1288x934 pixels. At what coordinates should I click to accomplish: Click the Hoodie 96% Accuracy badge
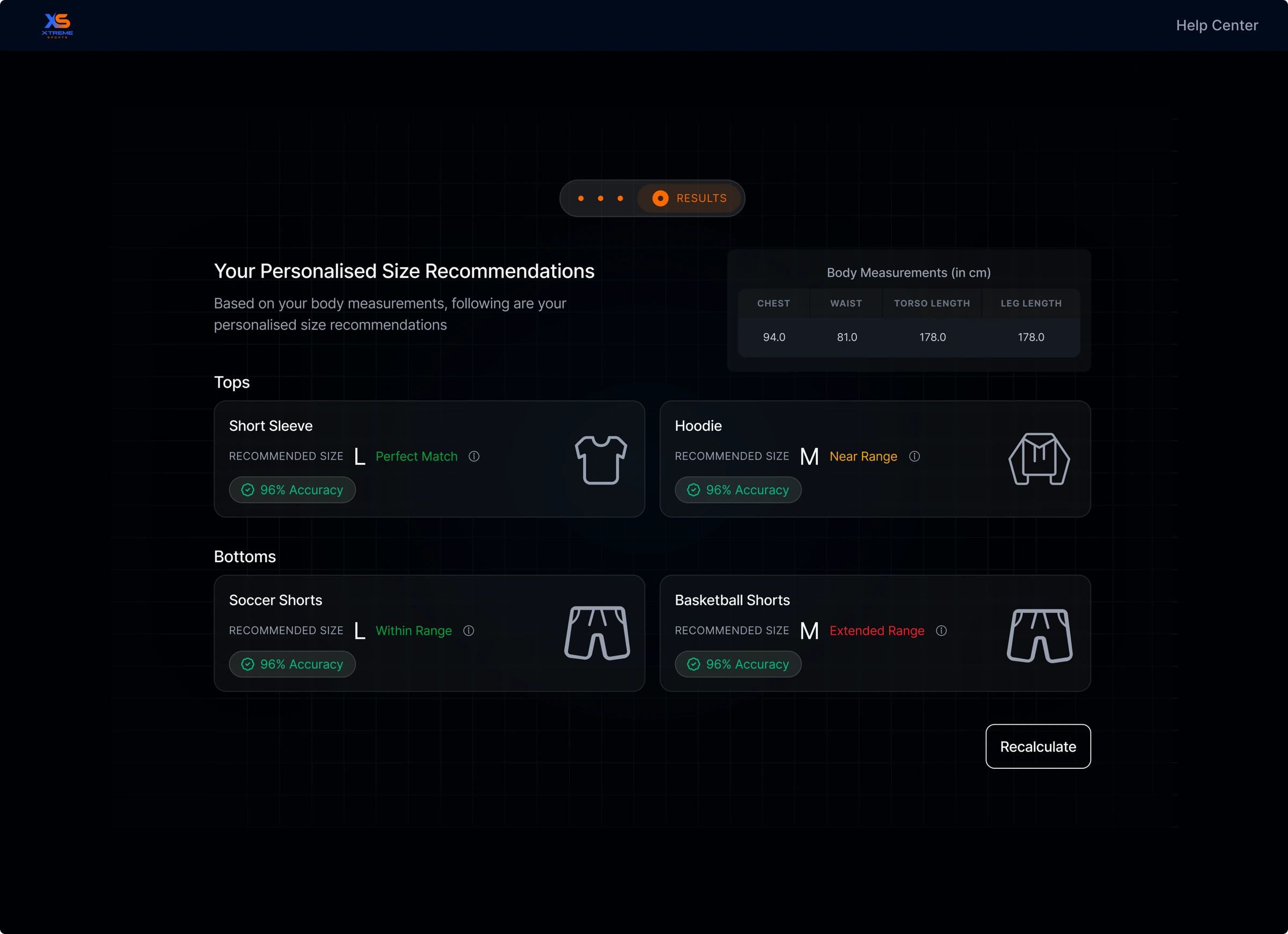point(738,490)
